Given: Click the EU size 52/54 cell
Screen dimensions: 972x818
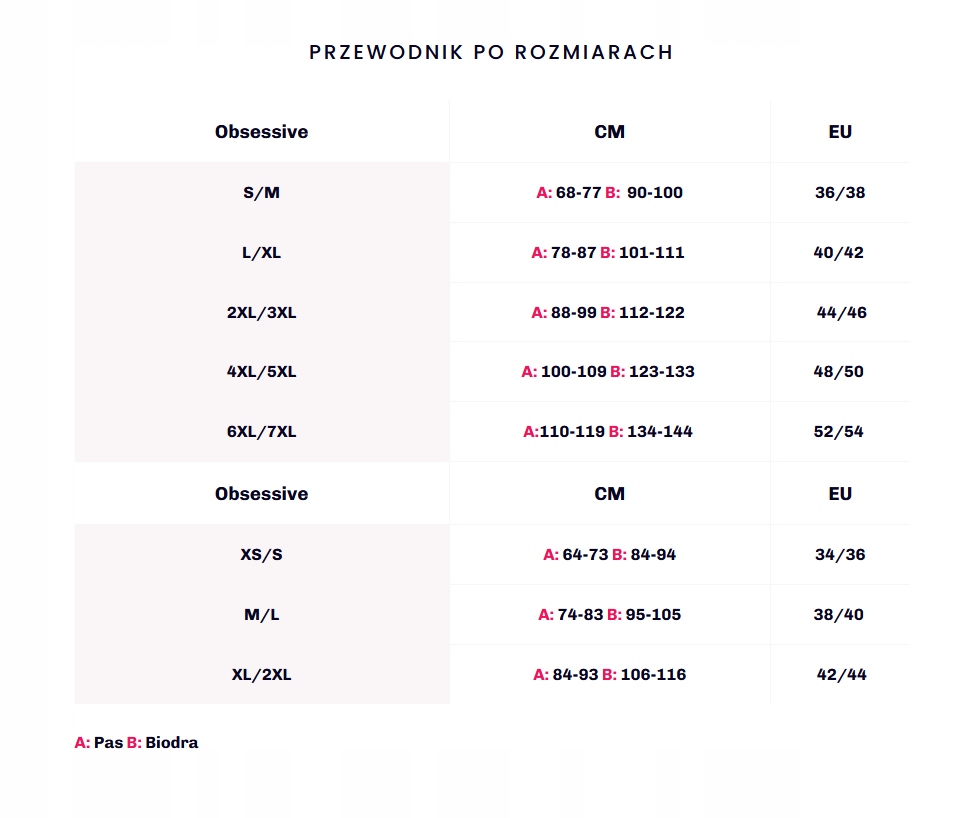Looking at the screenshot, I should (x=839, y=432).
